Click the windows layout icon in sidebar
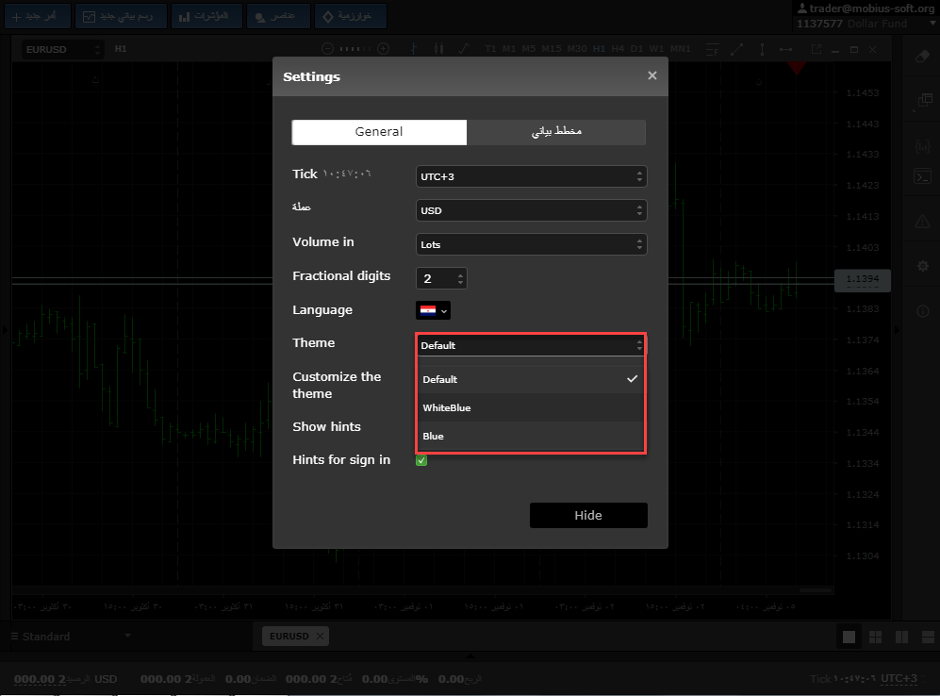 (925, 100)
